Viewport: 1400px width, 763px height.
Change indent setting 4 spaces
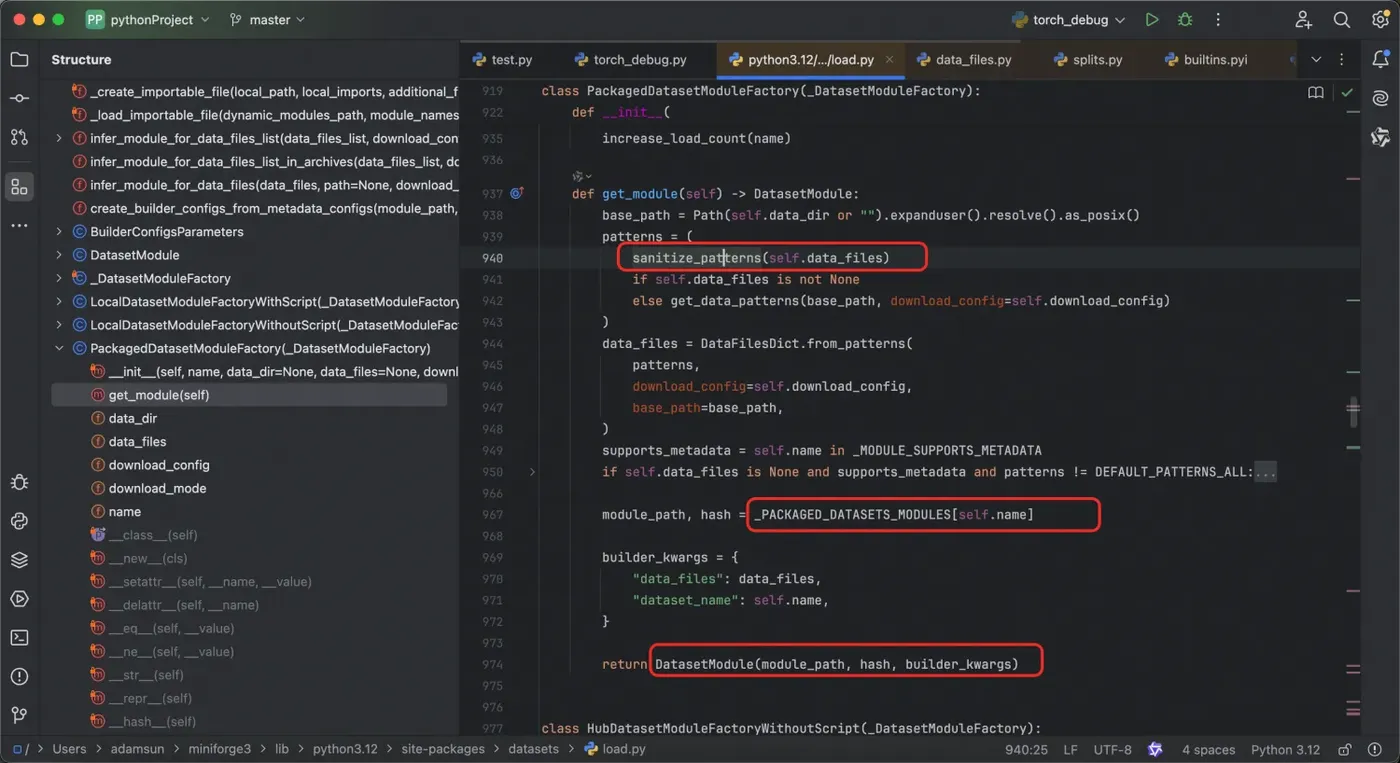click(1208, 749)
